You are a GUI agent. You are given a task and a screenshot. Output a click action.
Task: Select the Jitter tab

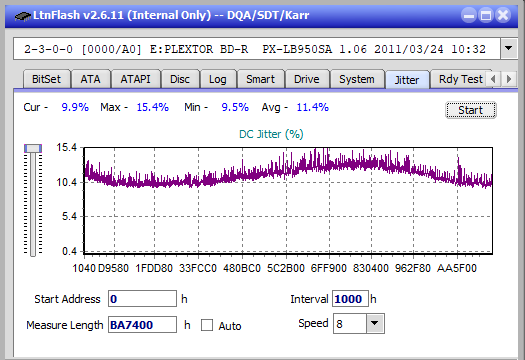(407, 80)
